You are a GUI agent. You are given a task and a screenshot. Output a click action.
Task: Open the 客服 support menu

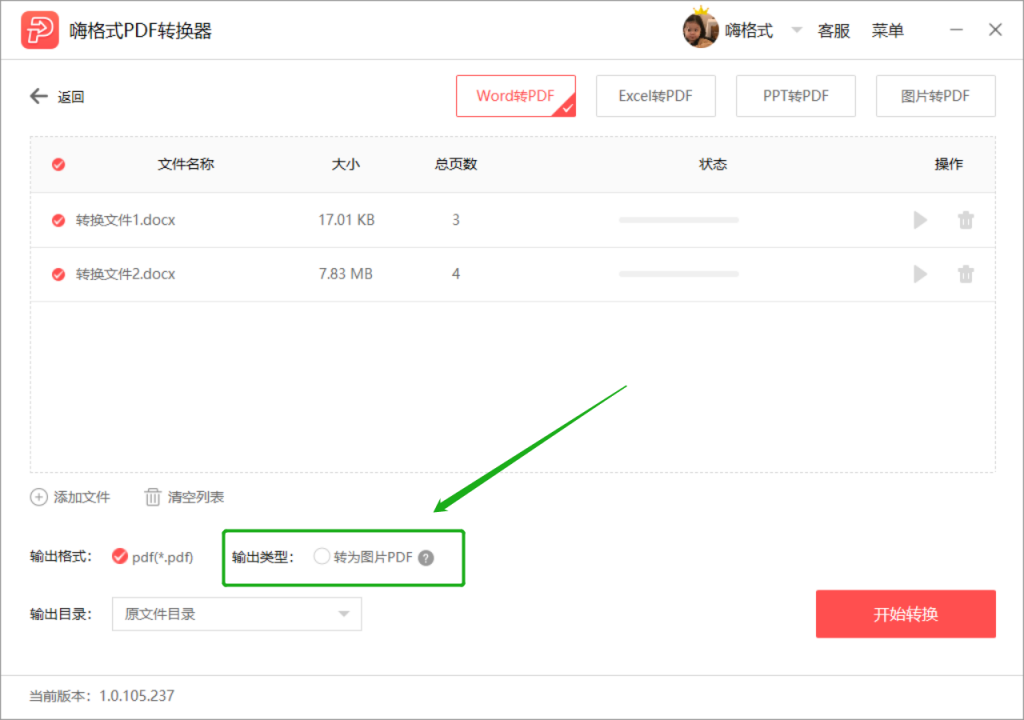click(x=833, y=31)
